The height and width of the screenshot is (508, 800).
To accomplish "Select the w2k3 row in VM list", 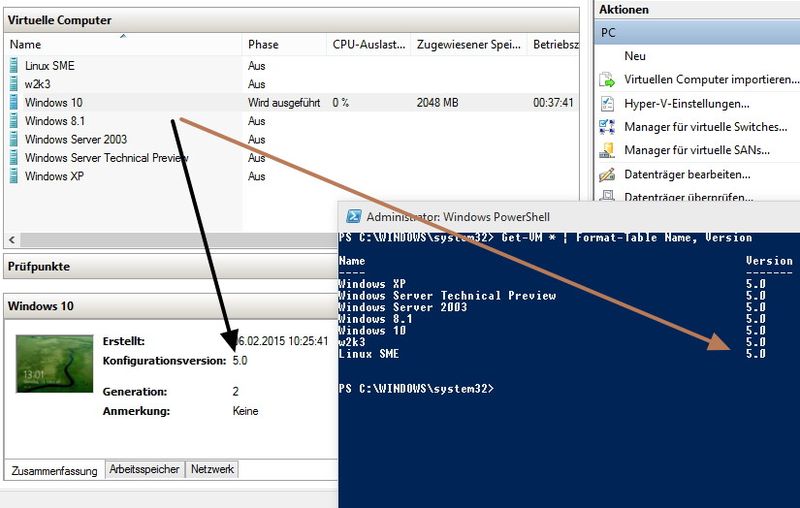I will (x=291, y=84).
